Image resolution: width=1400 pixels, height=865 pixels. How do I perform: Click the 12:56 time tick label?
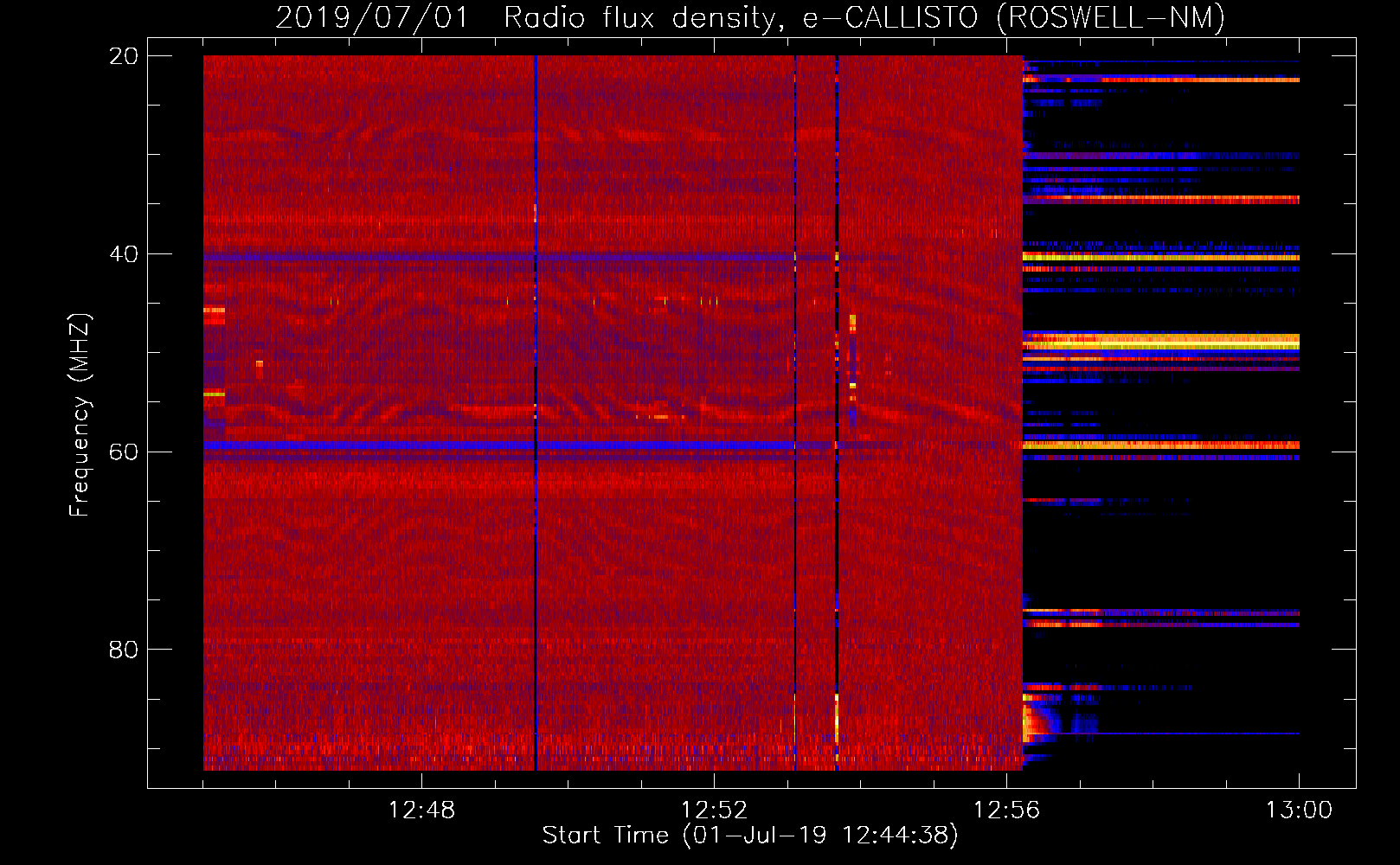point(1006,811)
